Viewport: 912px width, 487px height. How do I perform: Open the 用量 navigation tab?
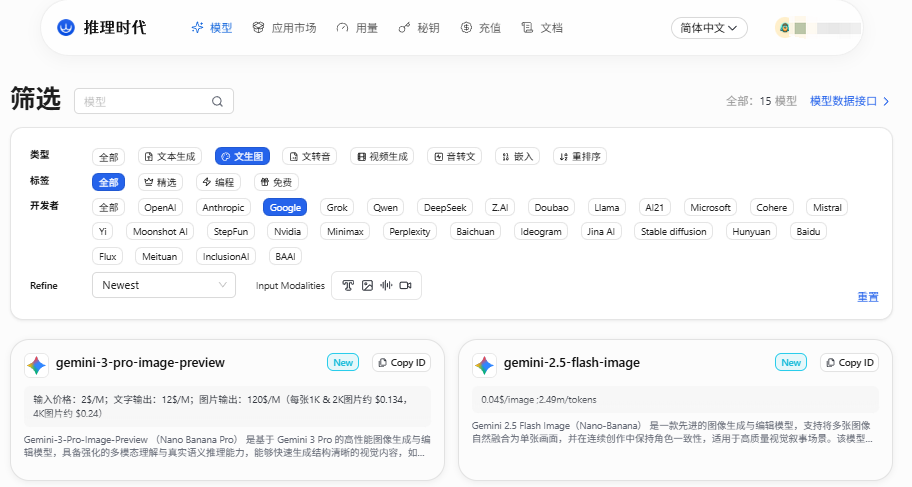[x=357, y=28]
